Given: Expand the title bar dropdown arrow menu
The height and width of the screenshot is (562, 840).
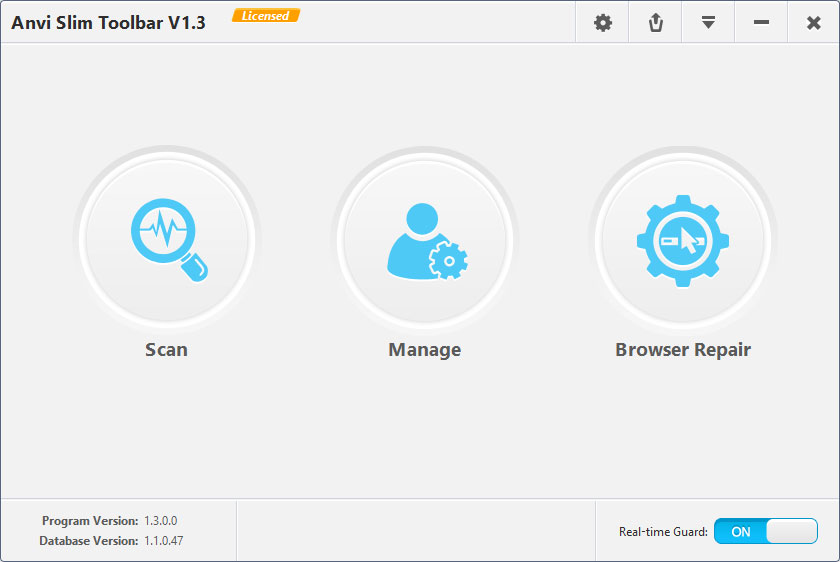Looking at the screenshot, I should click(x=708, y=23).
